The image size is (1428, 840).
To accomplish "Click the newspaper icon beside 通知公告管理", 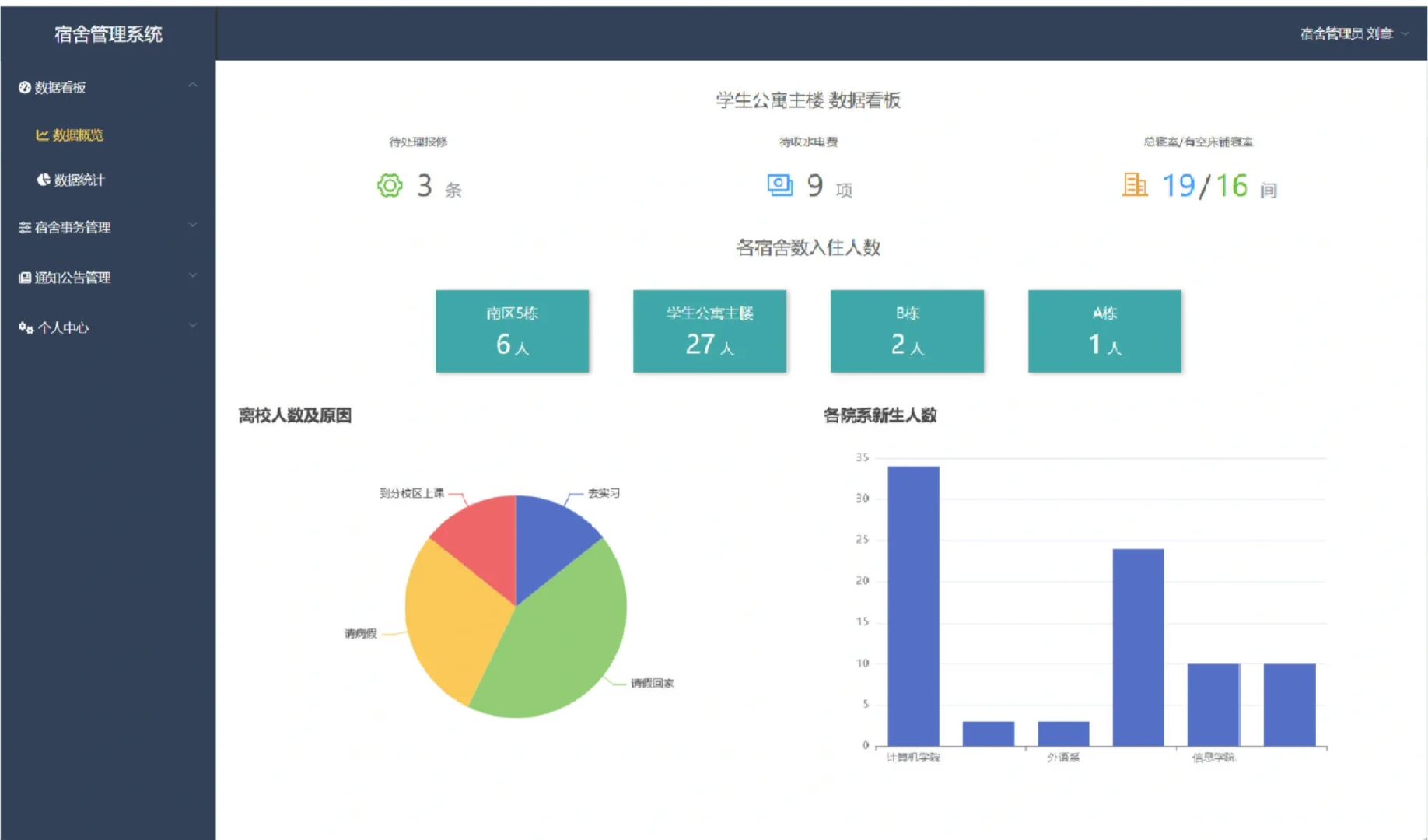I will [25, 278].
